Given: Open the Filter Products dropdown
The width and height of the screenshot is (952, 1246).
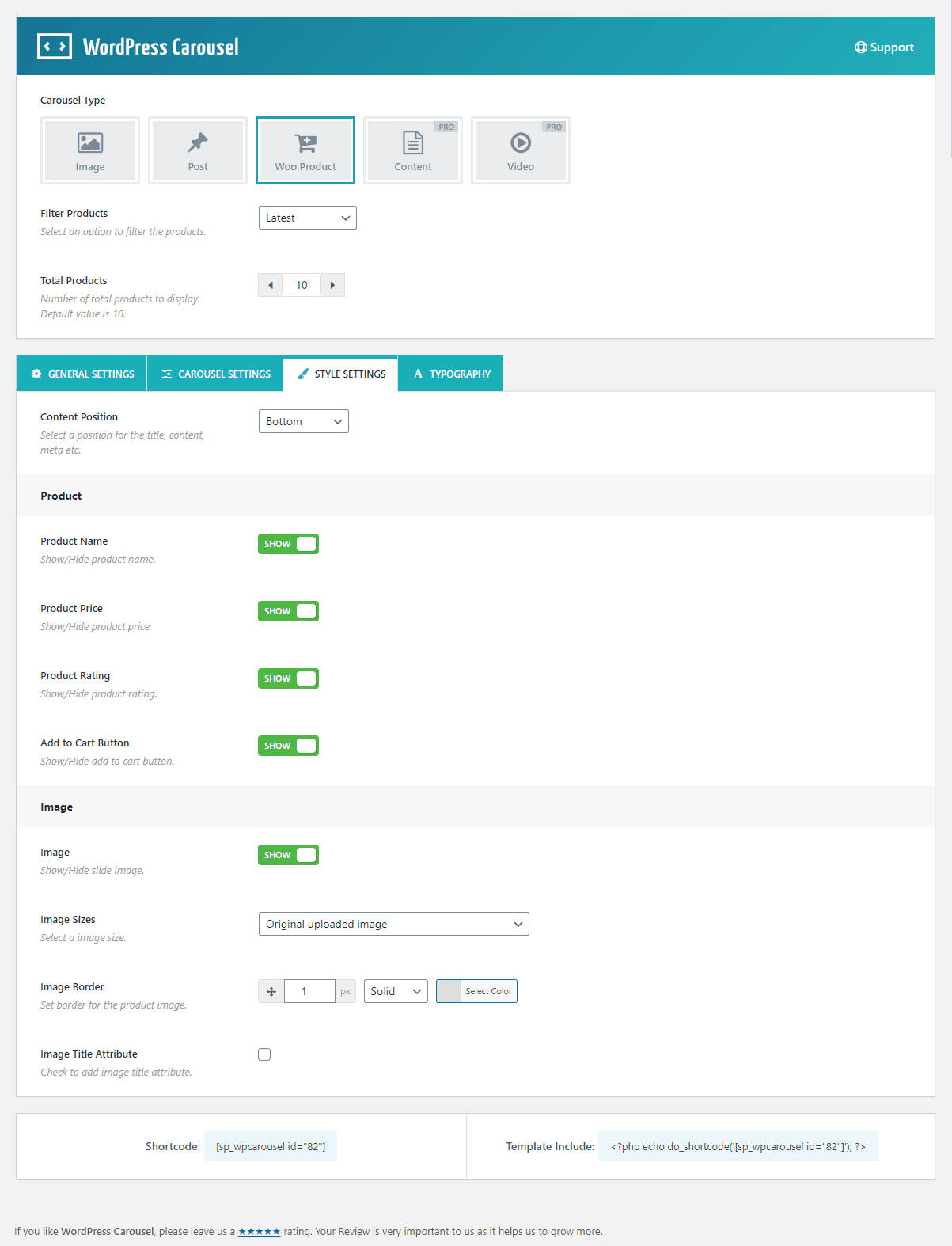Looking at the screenshot, I should tap(308, 218).
